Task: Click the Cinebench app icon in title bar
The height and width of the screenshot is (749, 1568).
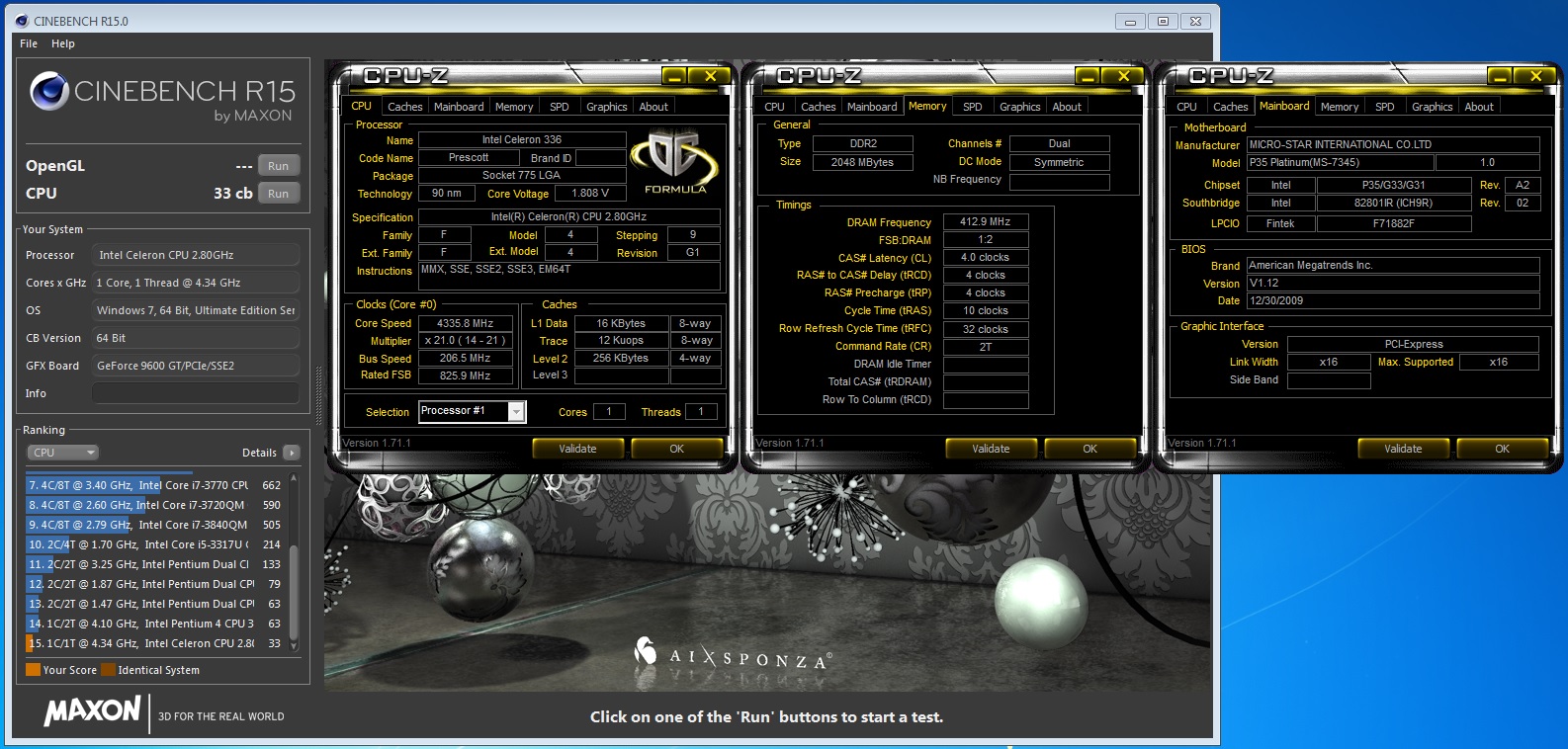Action: pos(22,21)
